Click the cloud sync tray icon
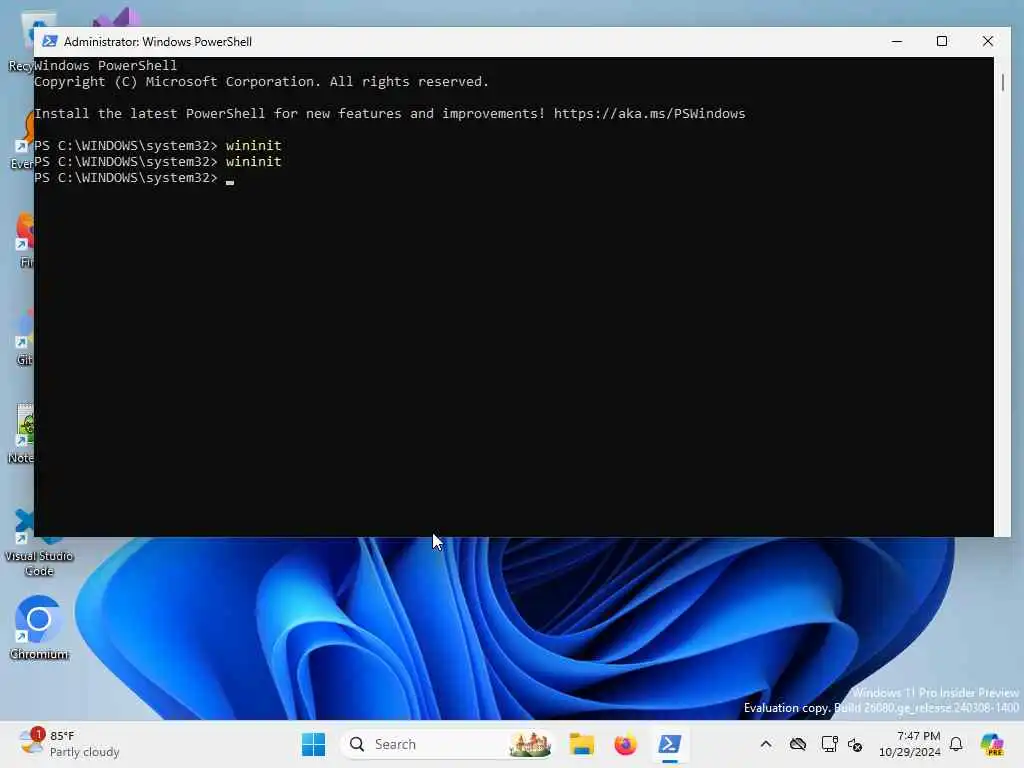 pyautogui.click(x=797, y=744)
